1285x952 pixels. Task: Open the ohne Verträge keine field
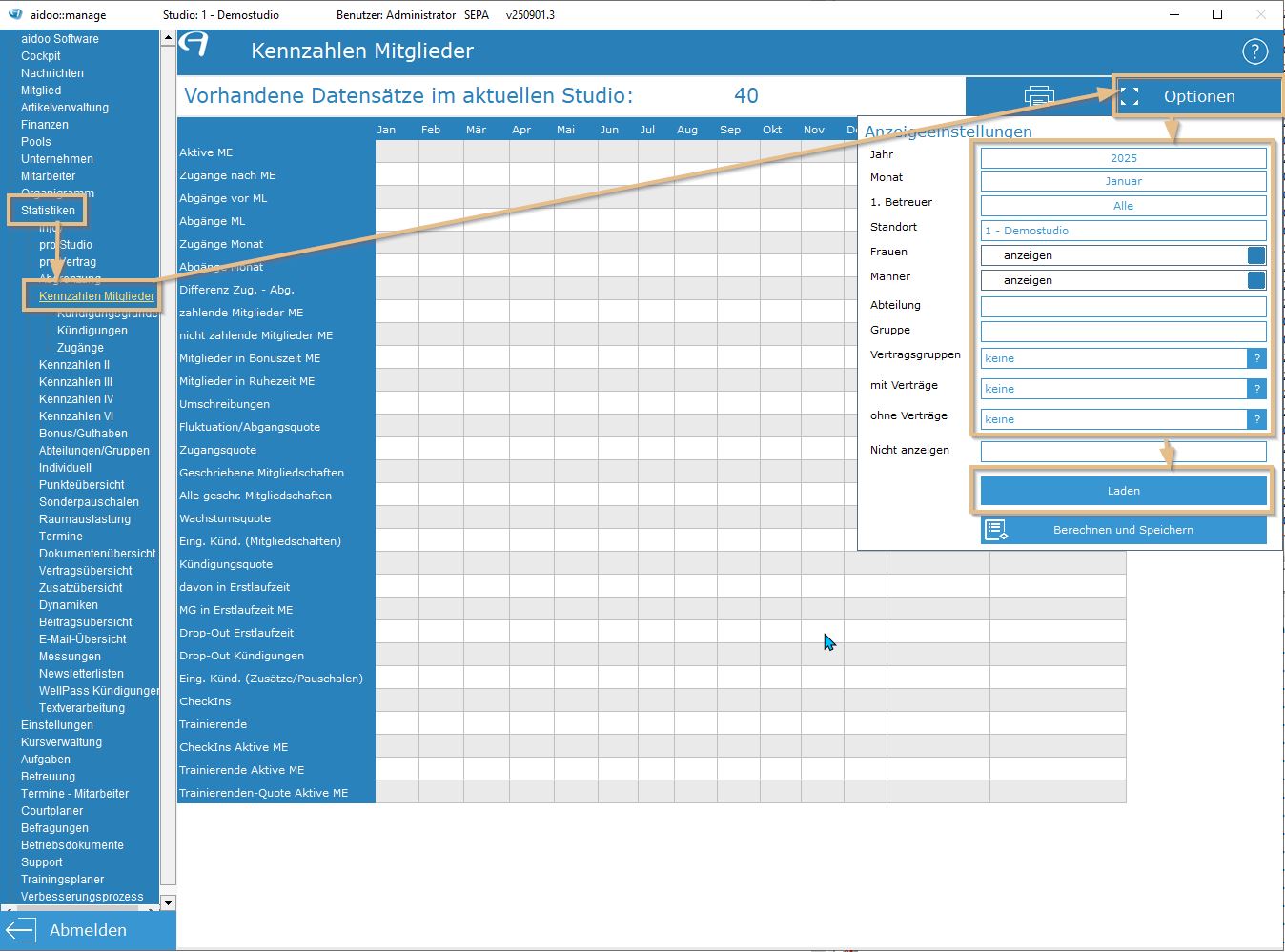pyautogui.click(x=1113, y=419)
